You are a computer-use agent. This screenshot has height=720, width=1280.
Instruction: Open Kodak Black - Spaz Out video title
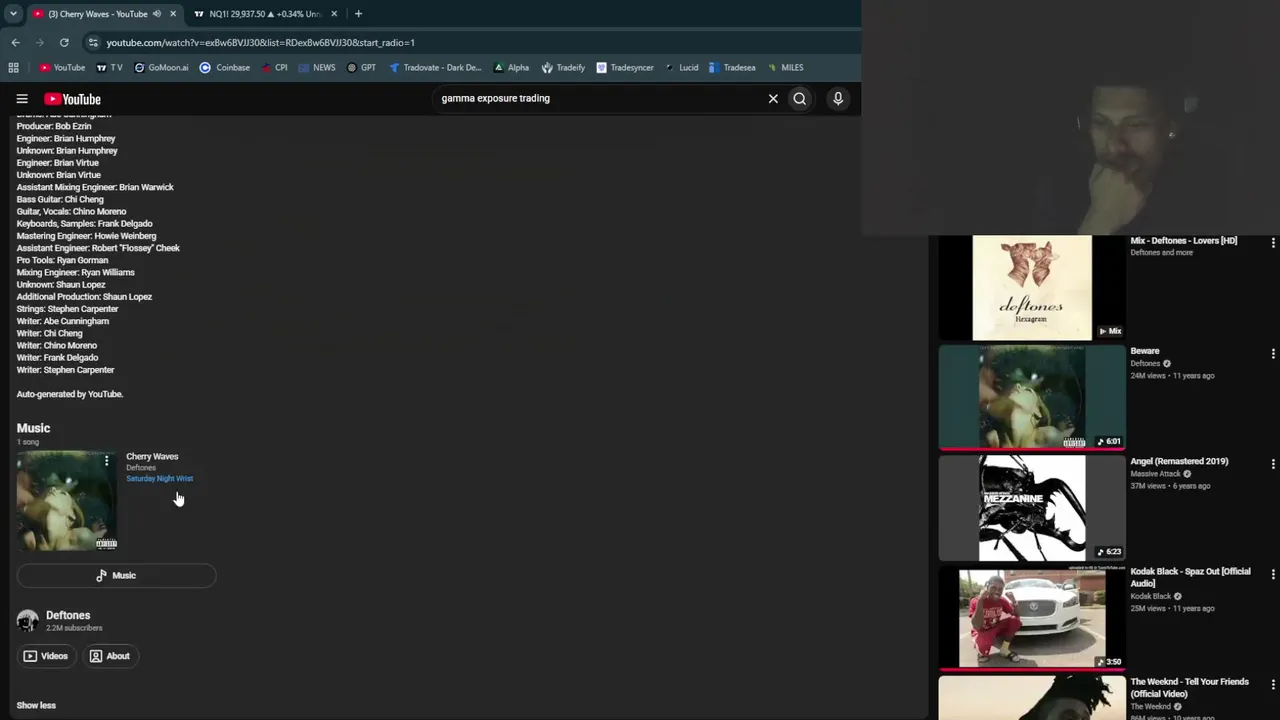[1191, 578]
